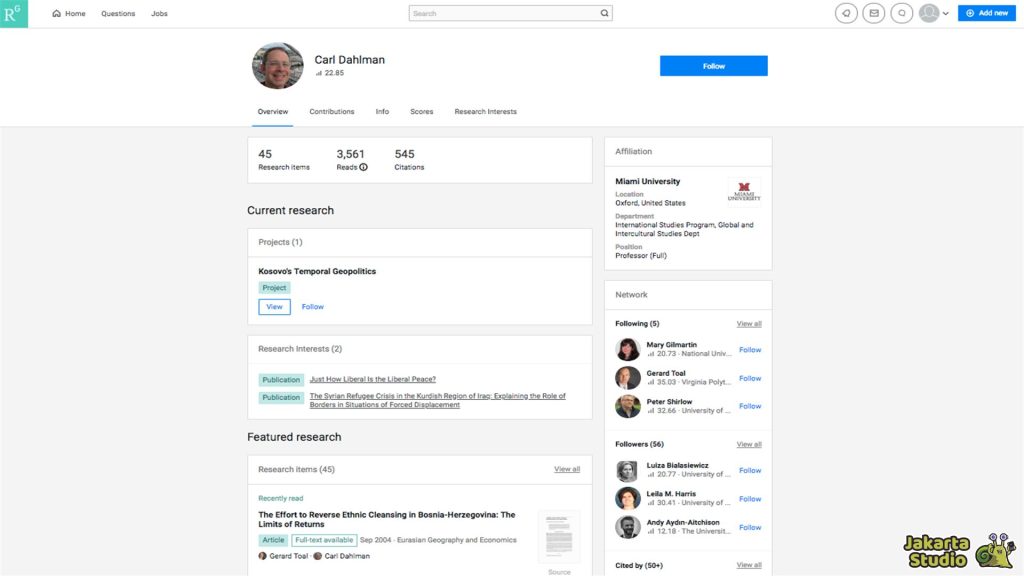The height and width of the screenshot is (576, 1024).
Task: Click the Add new button
Action: pyautogui.click(x=987, y=13)
